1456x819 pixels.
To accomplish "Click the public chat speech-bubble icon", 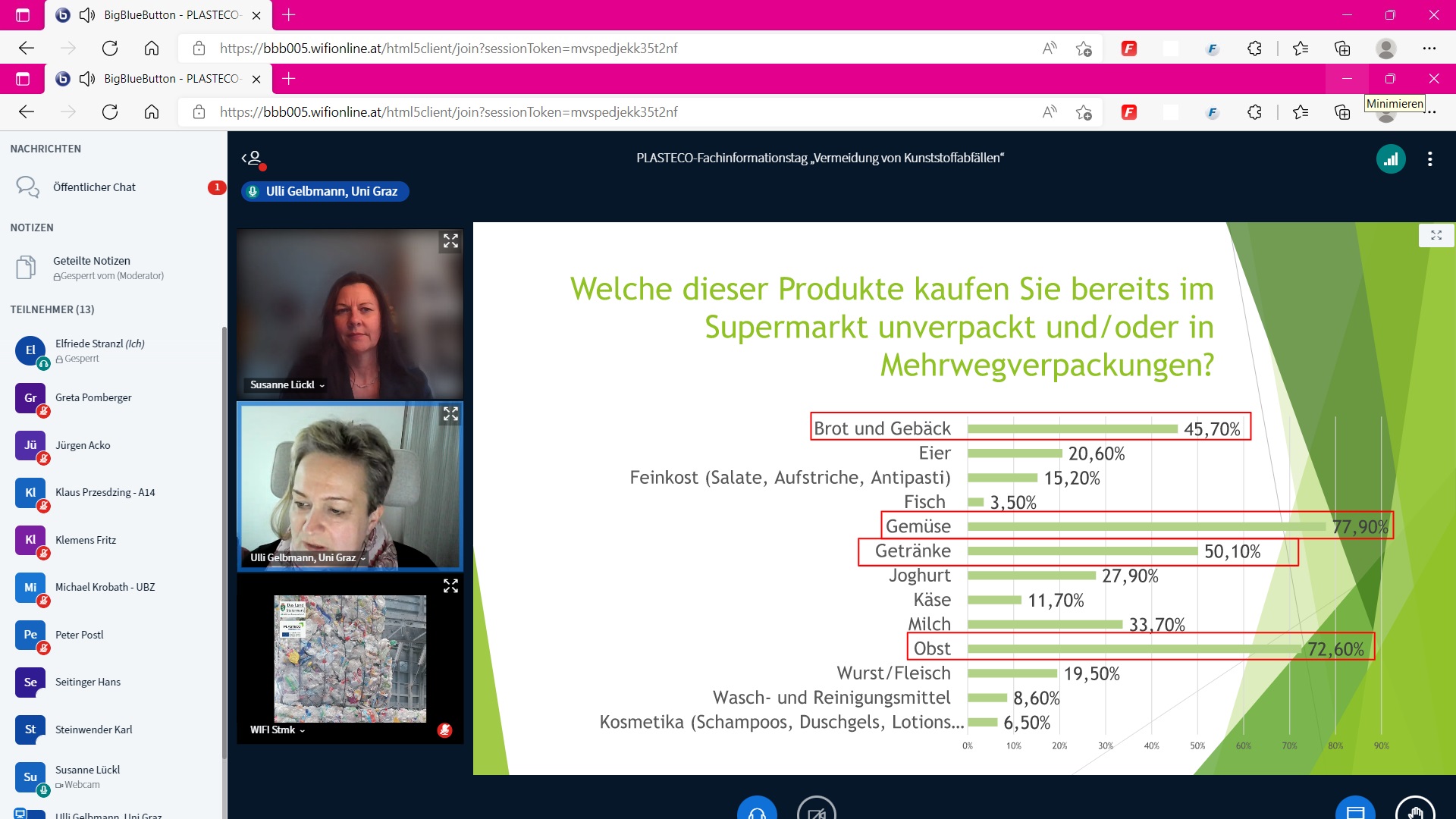I will pos(27,187).
